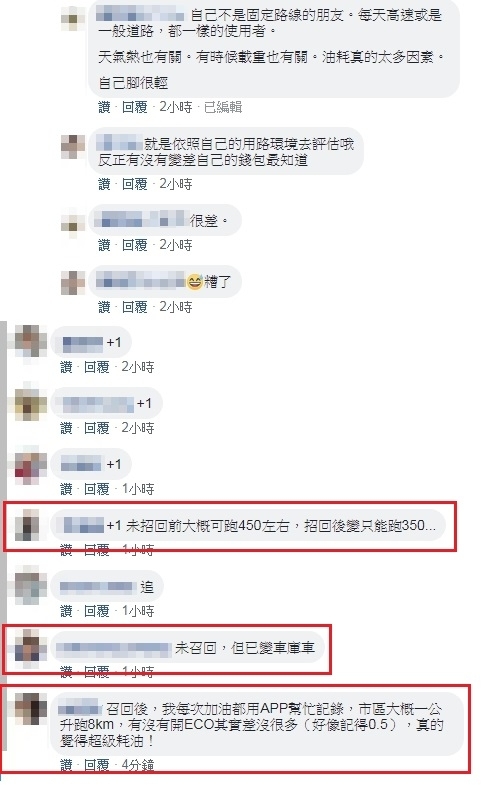
Task: Reply to the 錢包最知道 comment
Action: 135,184
